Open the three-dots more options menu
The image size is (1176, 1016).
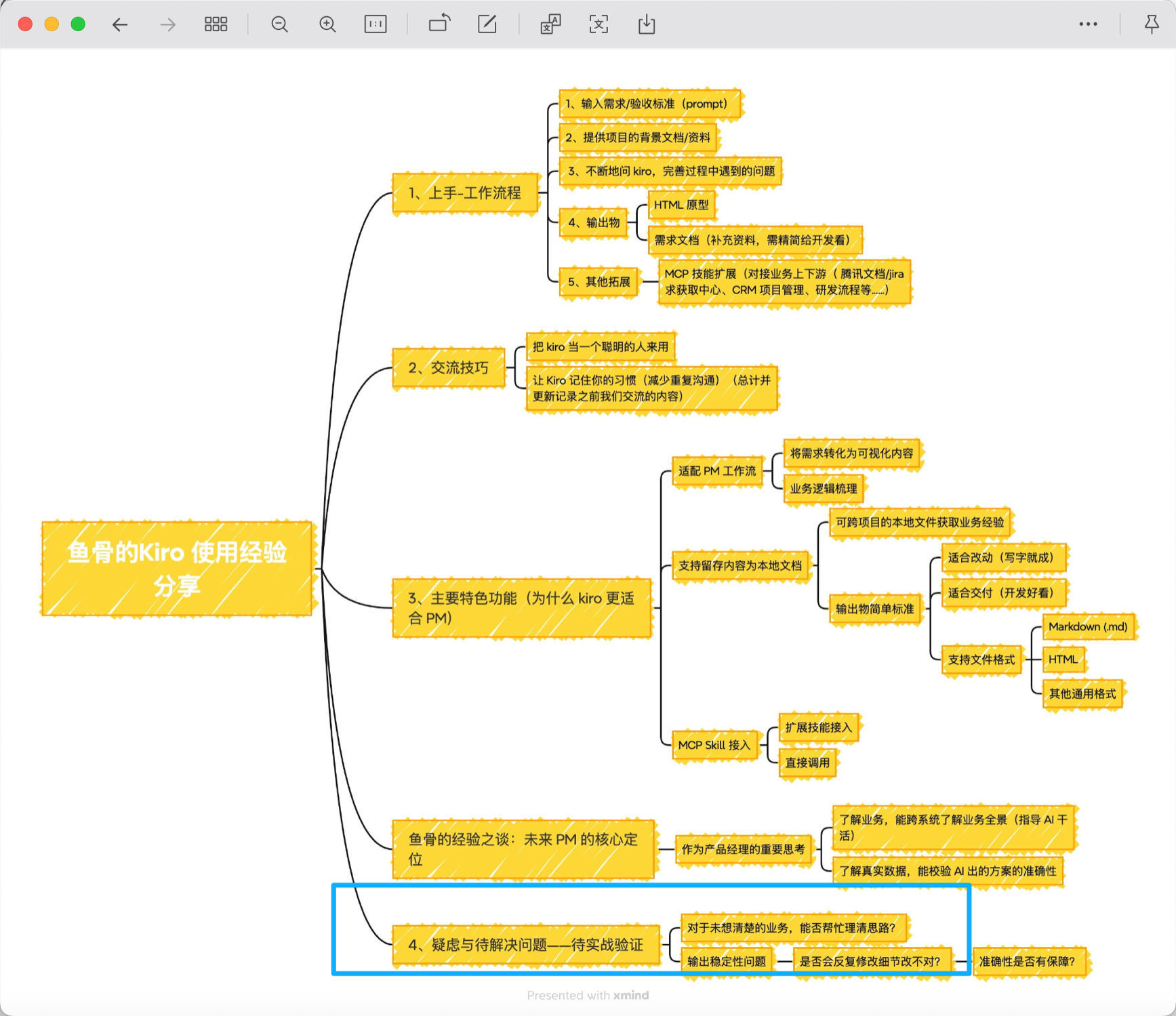(1088, 24)
